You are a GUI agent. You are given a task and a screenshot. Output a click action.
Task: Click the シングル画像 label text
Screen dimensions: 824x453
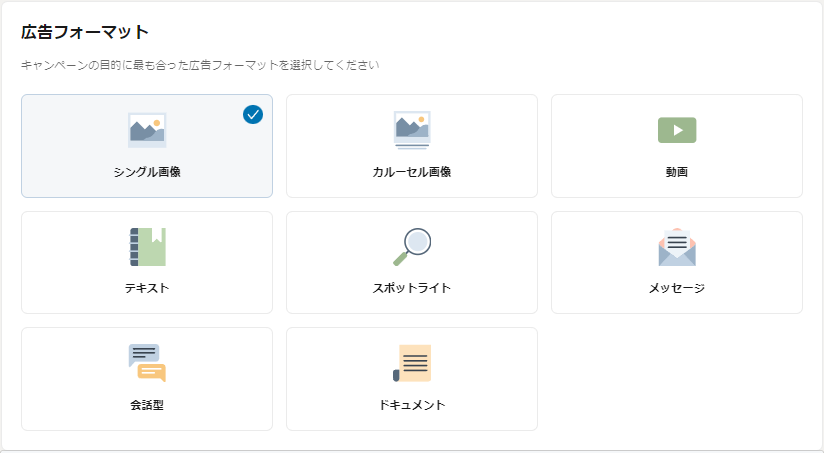coord(147,172)
